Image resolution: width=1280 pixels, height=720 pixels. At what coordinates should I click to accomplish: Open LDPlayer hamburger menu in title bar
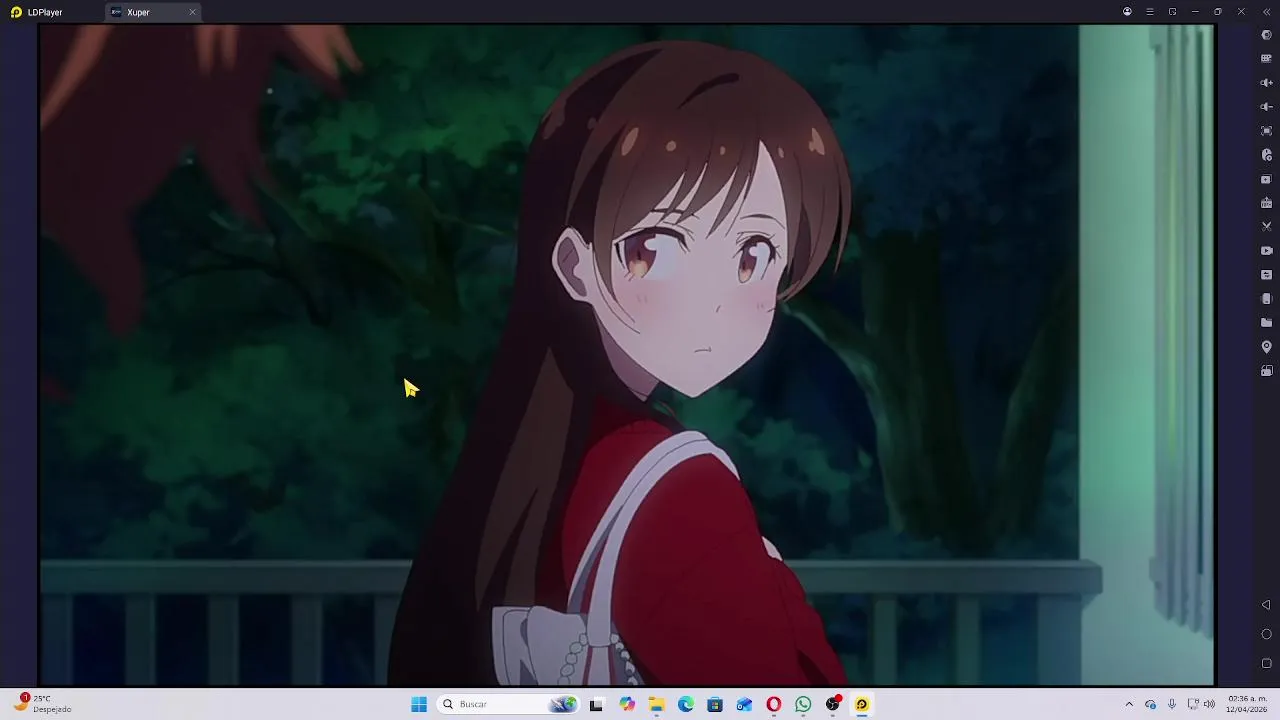pos(1150,12)
